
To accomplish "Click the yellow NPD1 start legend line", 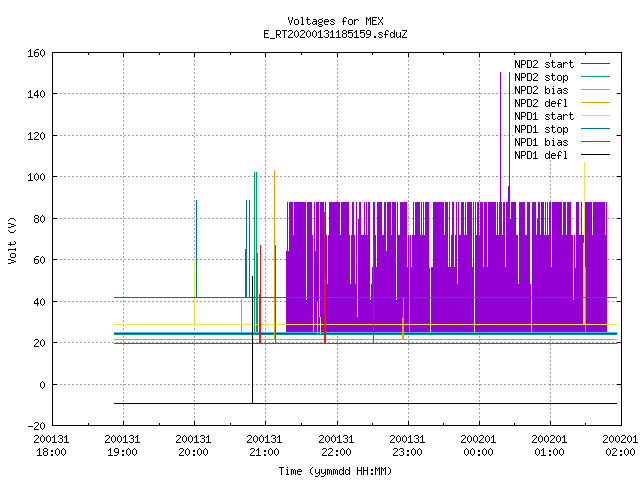I will pyautogui.click(x=596, y=116).
